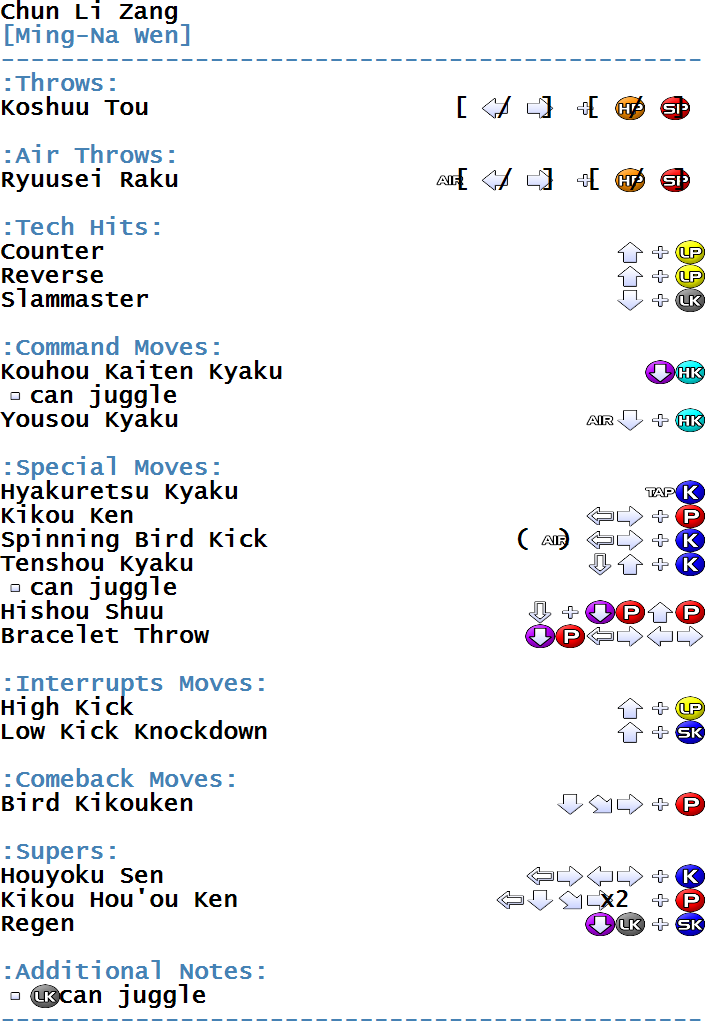Click the Bracelet Throw move name
Image resolution: width=705 pixels, height=1032 pixels.
coord(105,636)
